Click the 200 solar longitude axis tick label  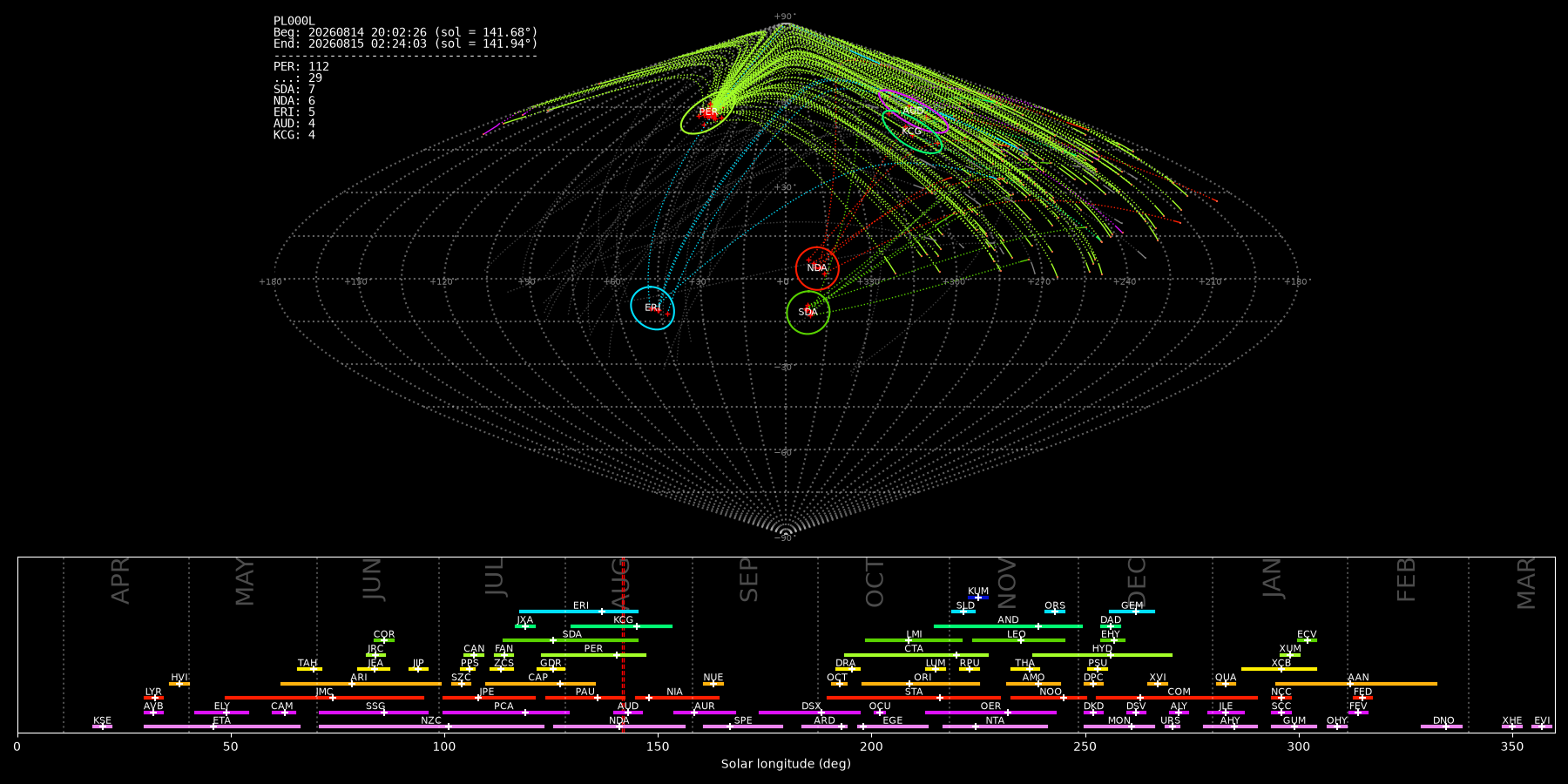click(871, 747)
